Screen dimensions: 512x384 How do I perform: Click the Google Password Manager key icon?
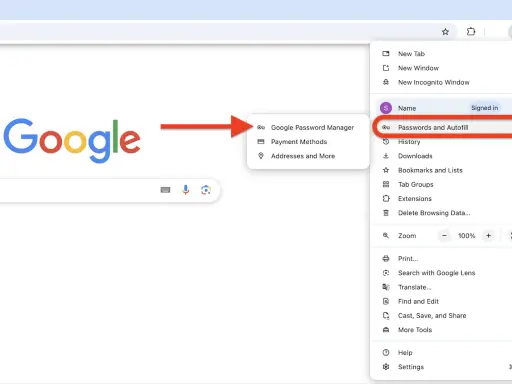261,127
